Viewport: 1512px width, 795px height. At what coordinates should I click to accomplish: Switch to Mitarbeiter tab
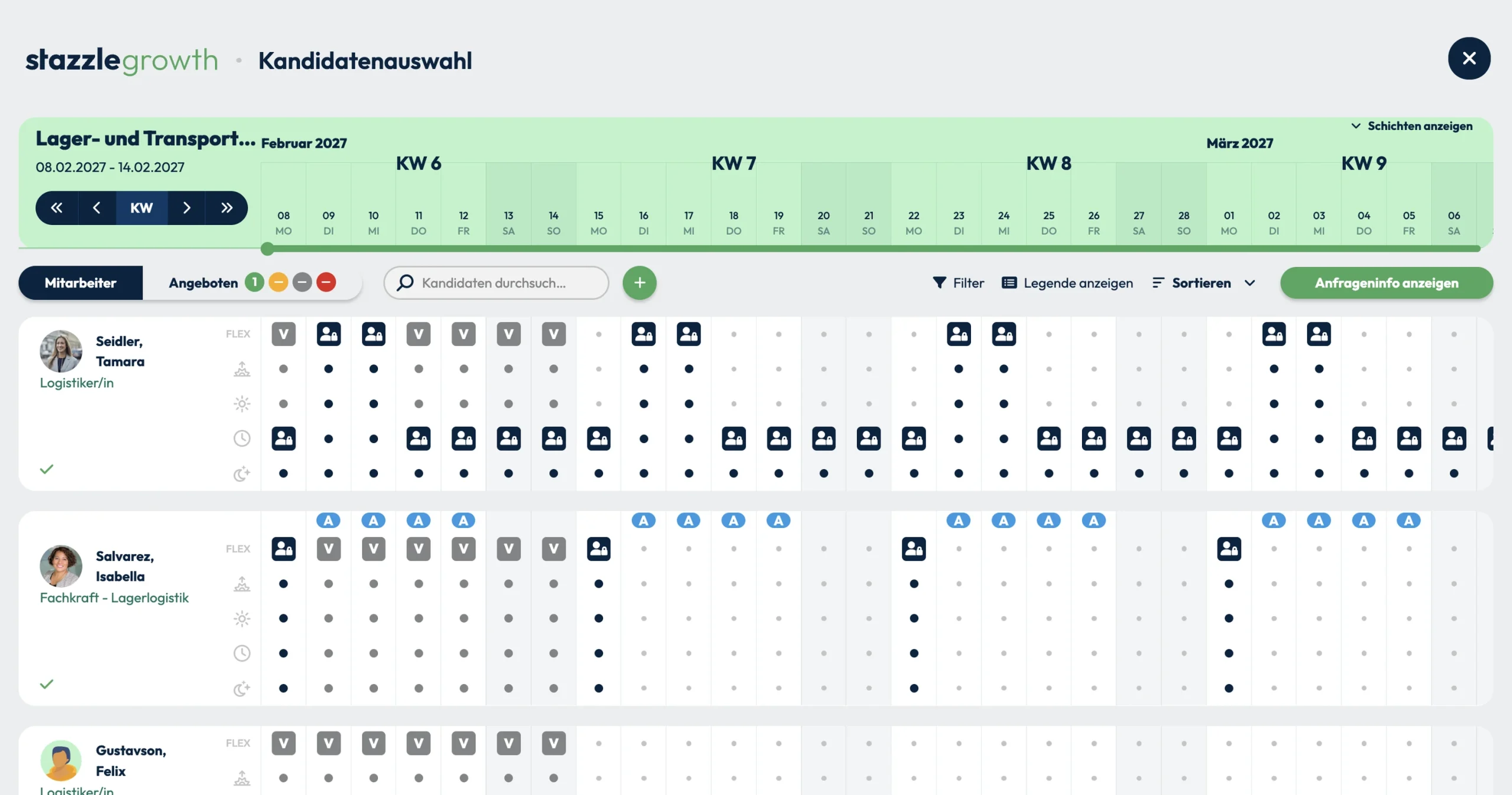tap(80, 283)
